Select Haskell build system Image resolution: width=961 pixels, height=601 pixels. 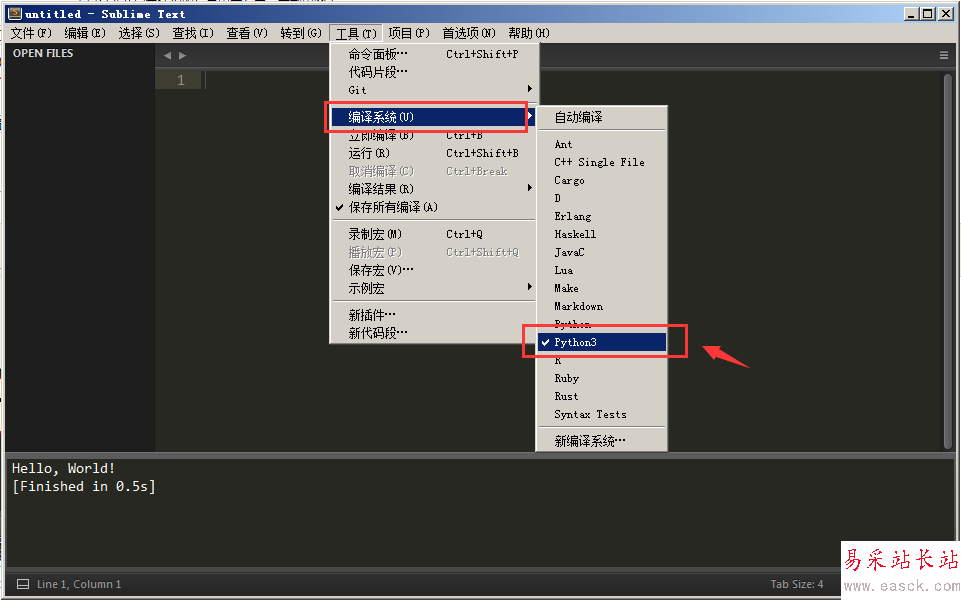click(602, 235)
